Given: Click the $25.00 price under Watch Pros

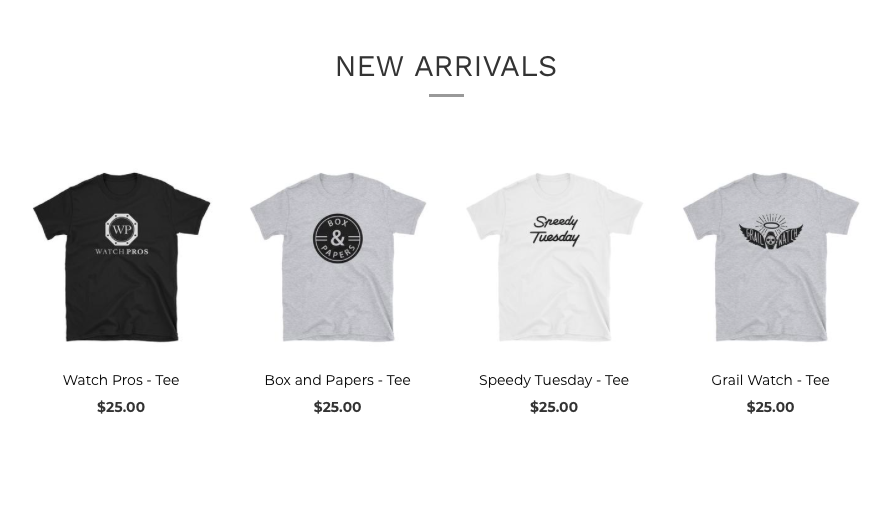Looking at the screenshot, I should point(121,407).
